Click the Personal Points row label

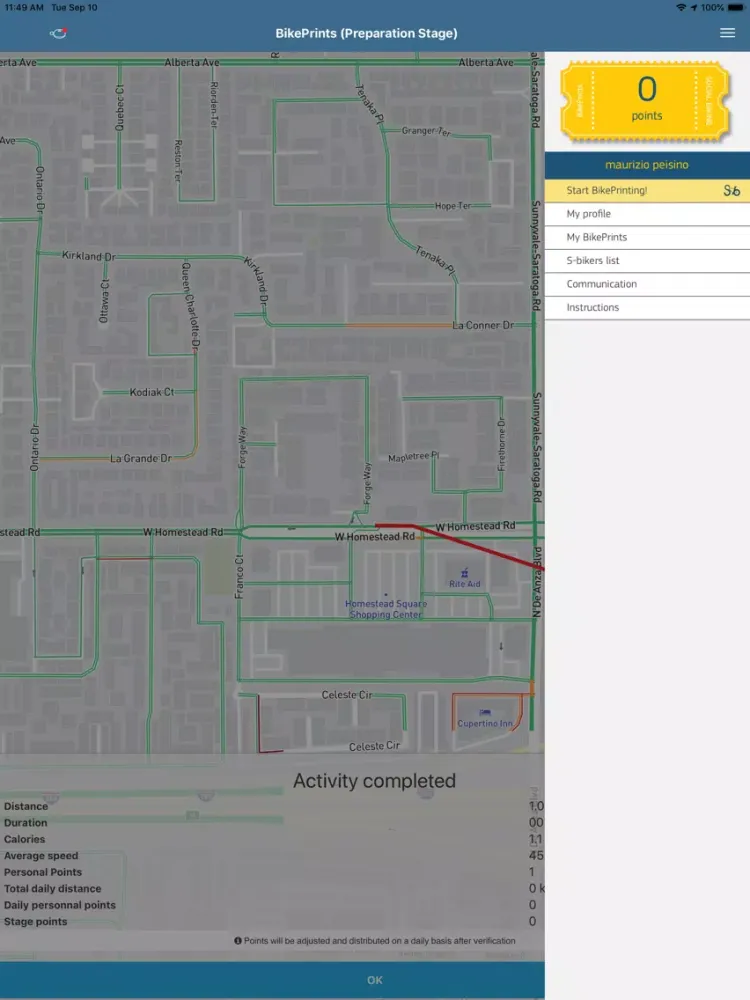coord(43,872)
